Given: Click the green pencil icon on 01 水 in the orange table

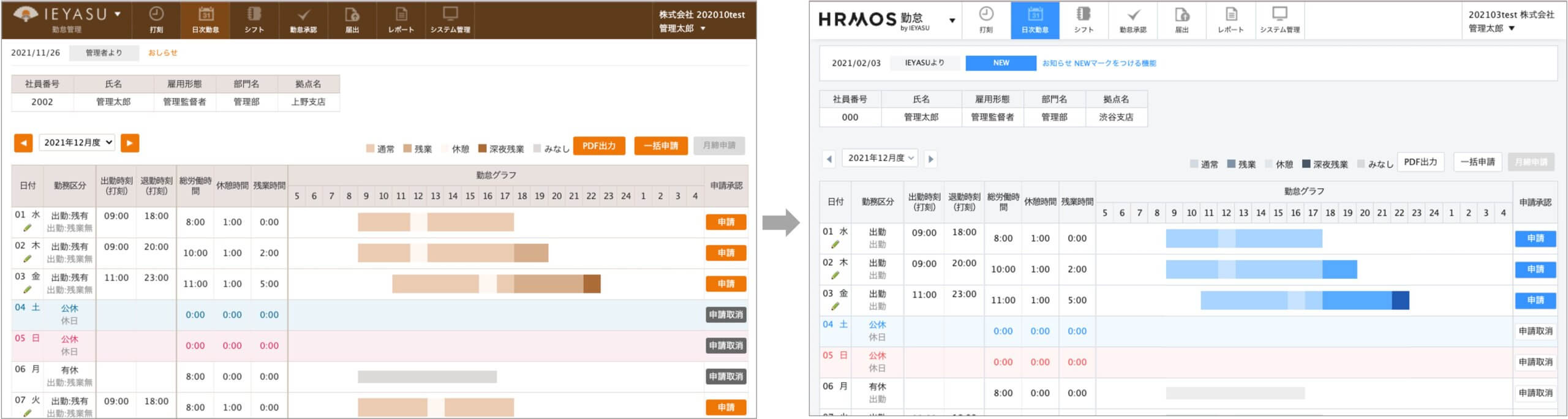Looking at the screenshot, I should pos(28,228).
